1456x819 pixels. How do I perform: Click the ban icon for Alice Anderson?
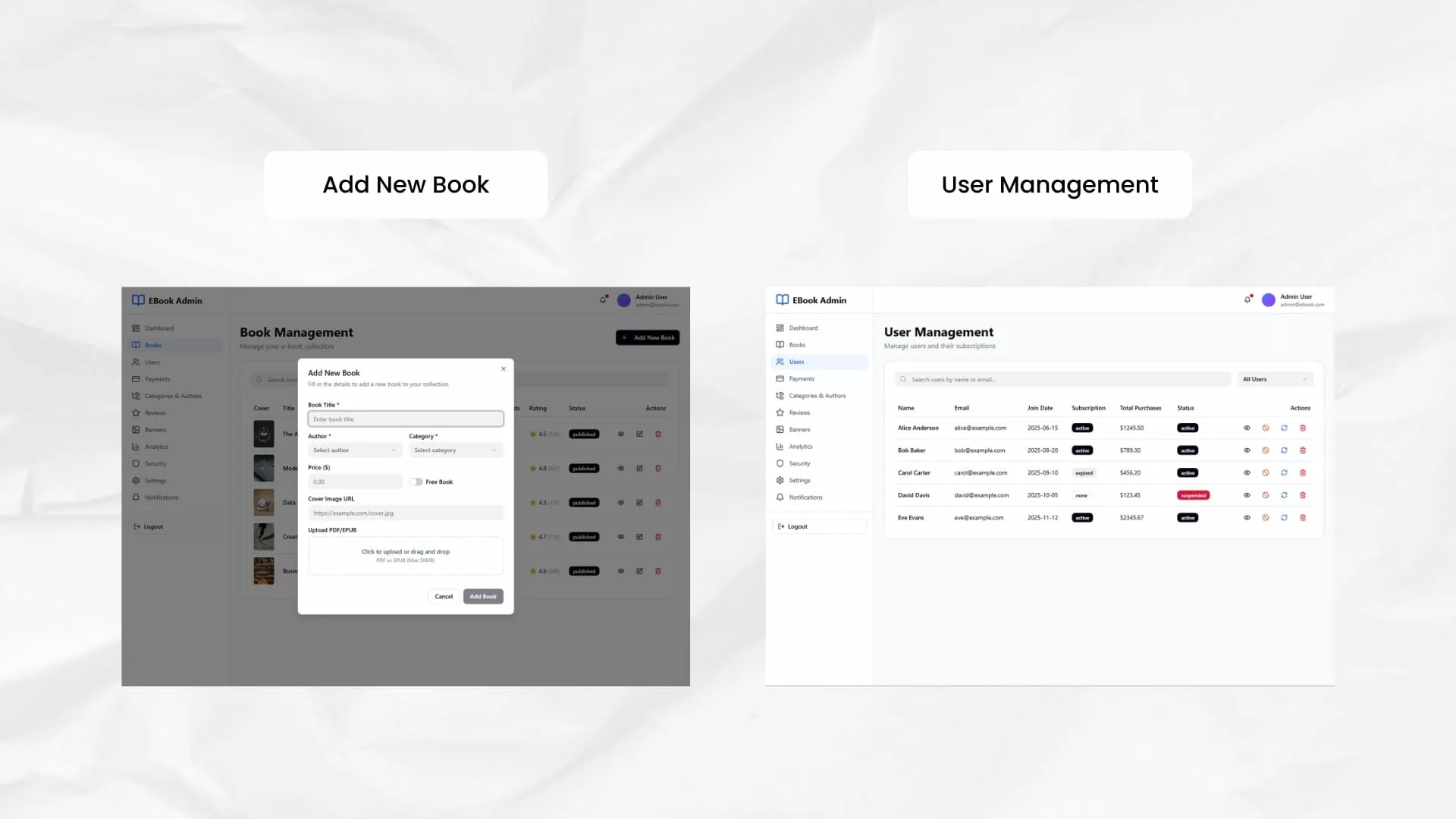tap(1265, 428)
